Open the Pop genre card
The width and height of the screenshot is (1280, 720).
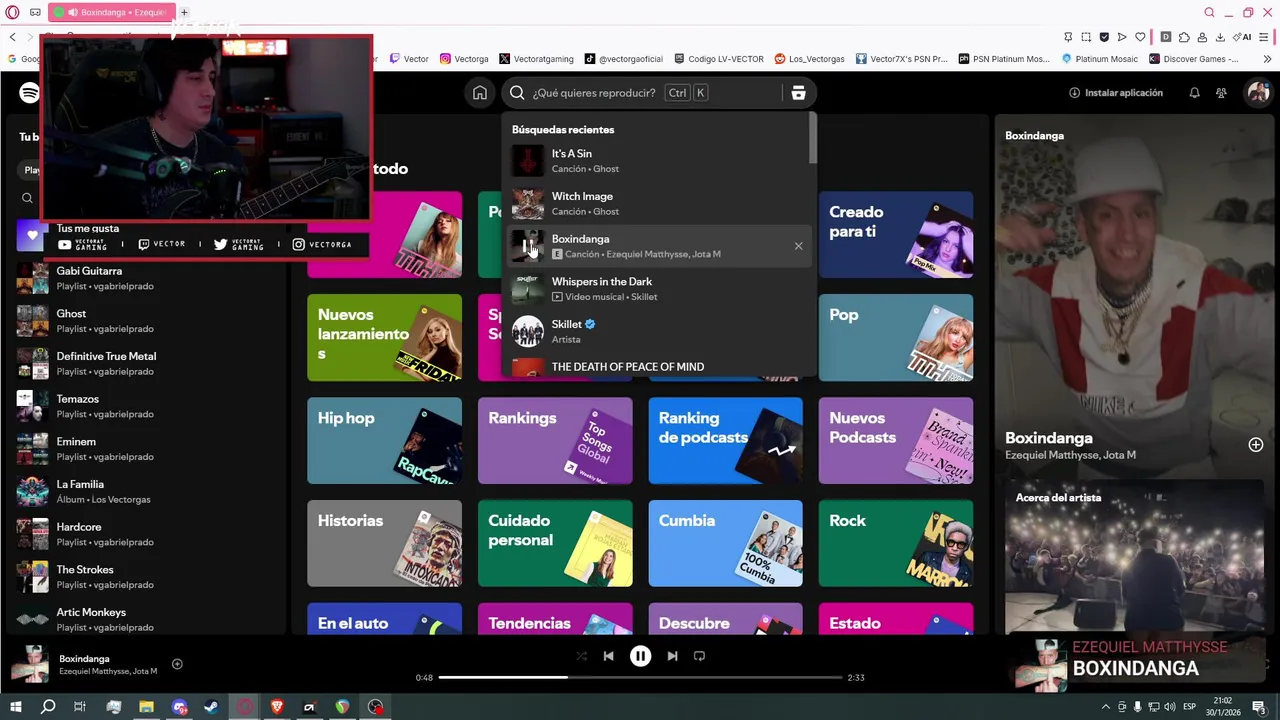pyautogui.click(x=896, y=337)
